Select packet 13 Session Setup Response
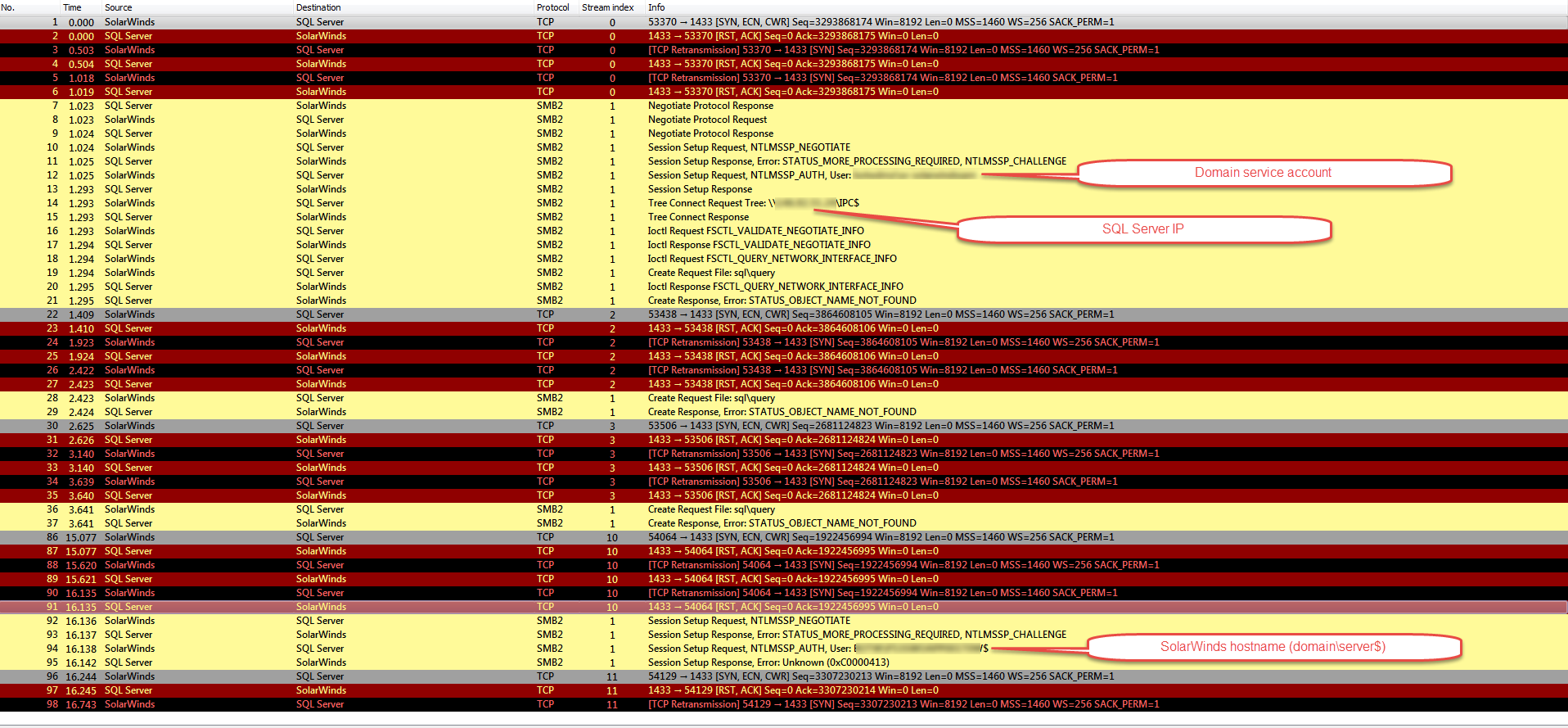This screenshot has height=728, width=1568. click(784, 189)
